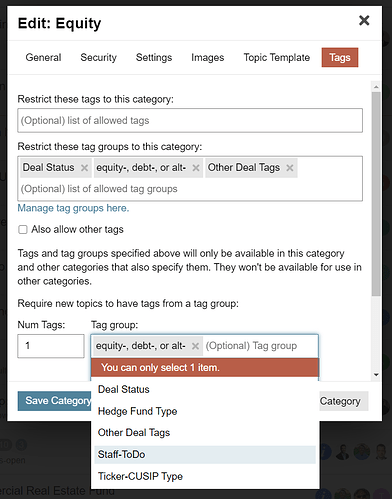The height and width of the screenshot is (499, 392).
Task: Click the allowed tag groups input
Action: (x=190, y=189)
